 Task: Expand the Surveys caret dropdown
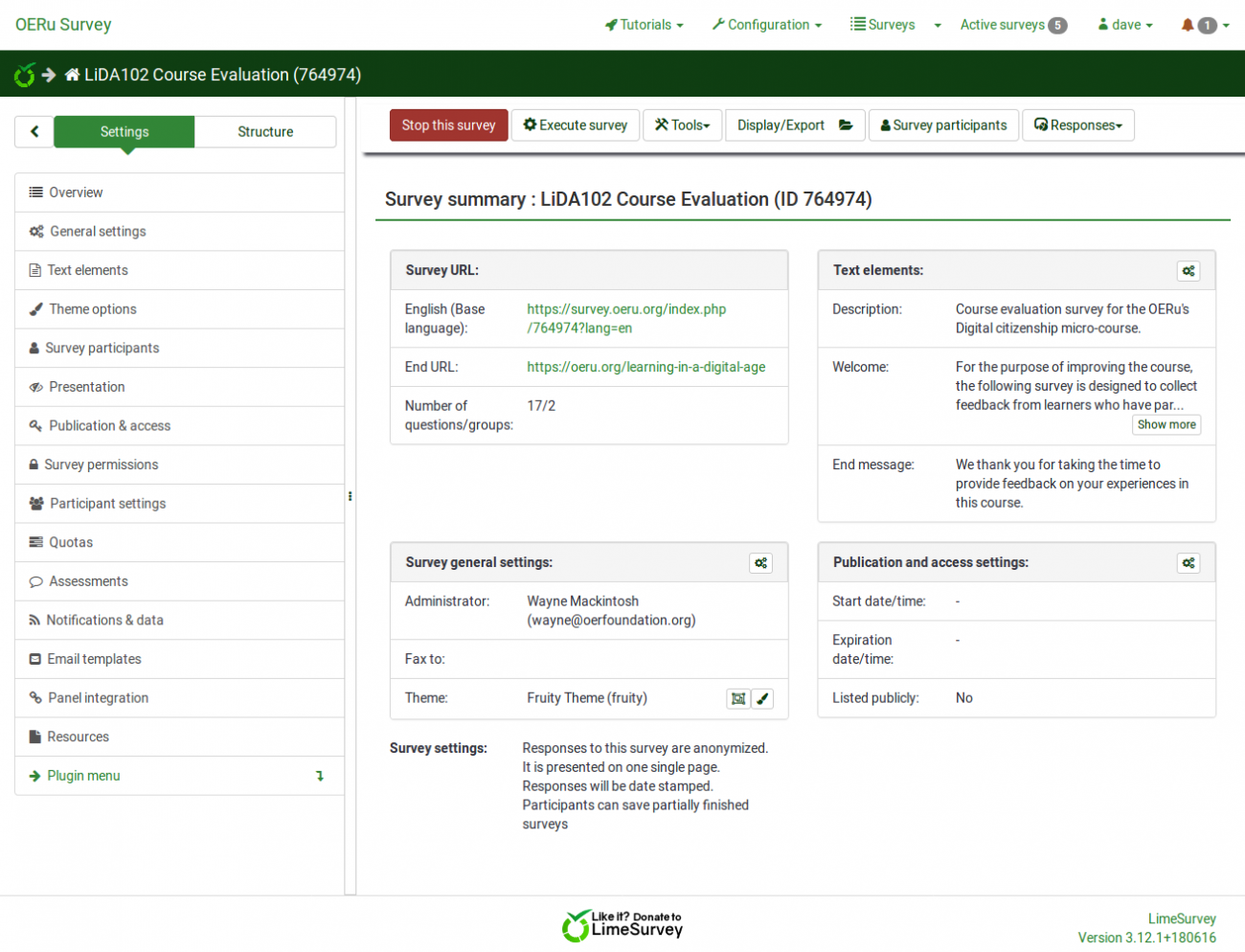(x=938, y=26)
